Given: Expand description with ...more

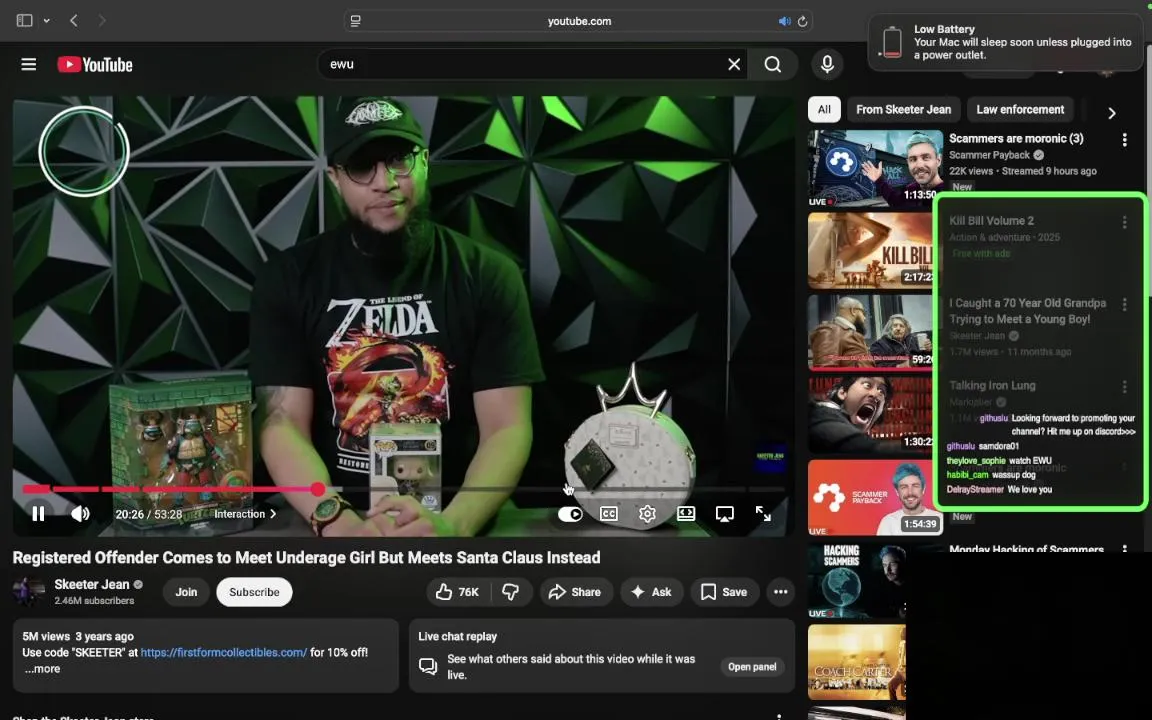Looking at the screenshot, I should pyautogui.click(x=42, y=669).
